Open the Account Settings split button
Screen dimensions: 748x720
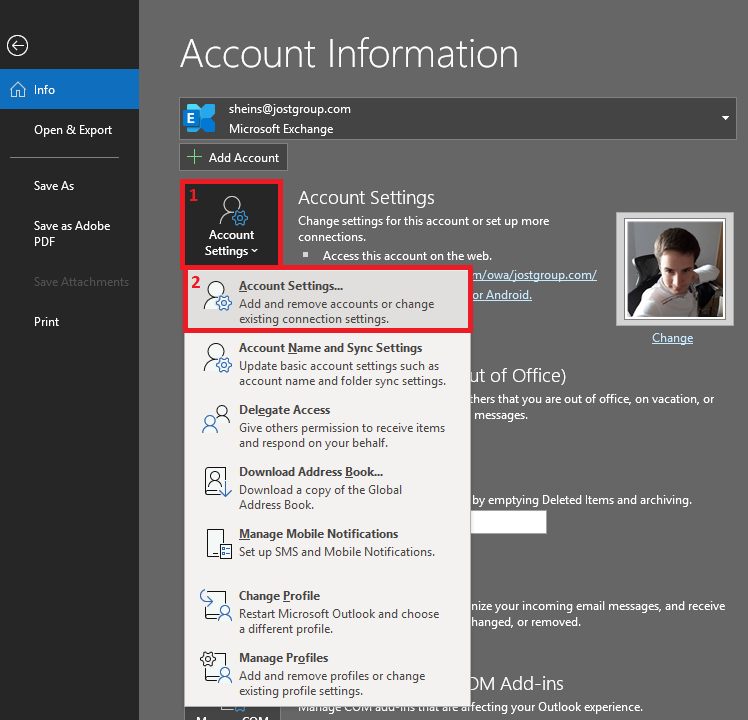(231, 224)
